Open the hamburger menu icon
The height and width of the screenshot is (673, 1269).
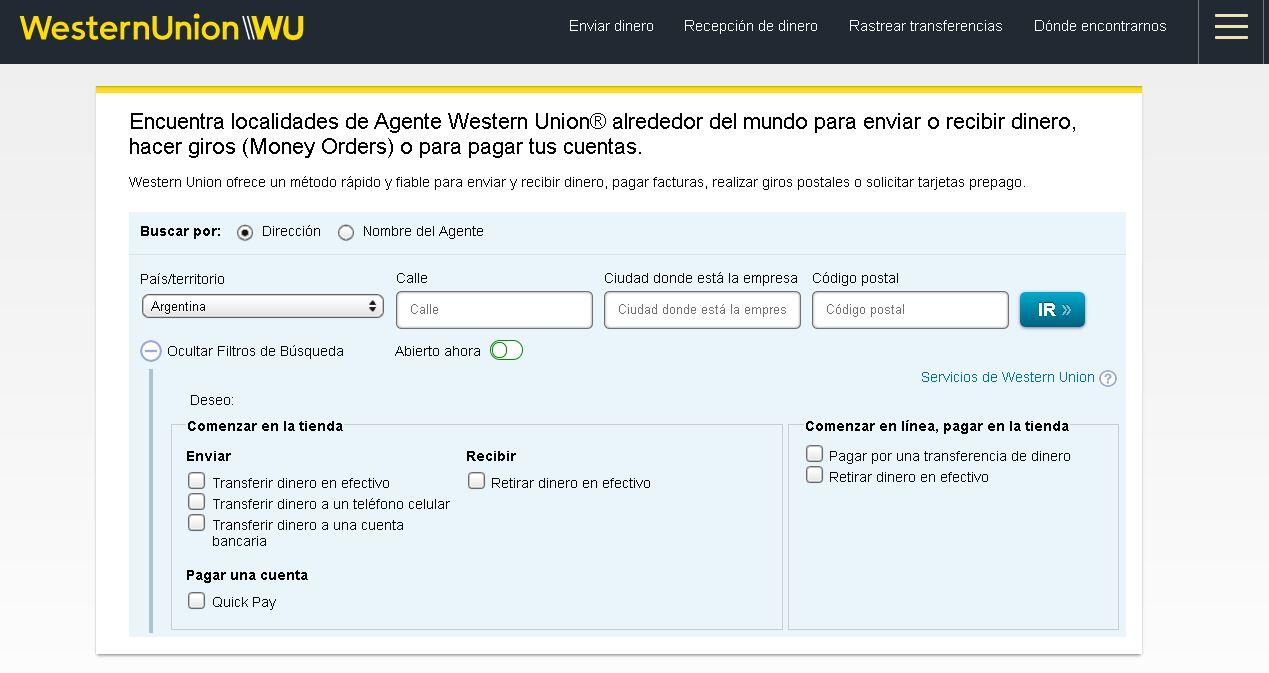click(1231, 27)
